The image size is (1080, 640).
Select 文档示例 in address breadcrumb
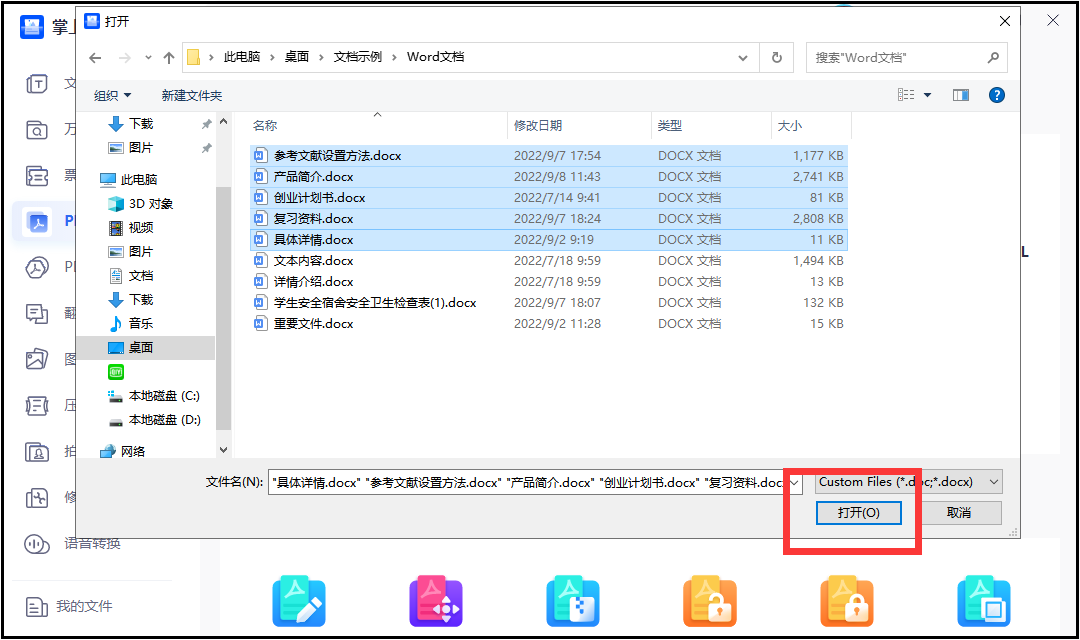(x=357, y=57)
